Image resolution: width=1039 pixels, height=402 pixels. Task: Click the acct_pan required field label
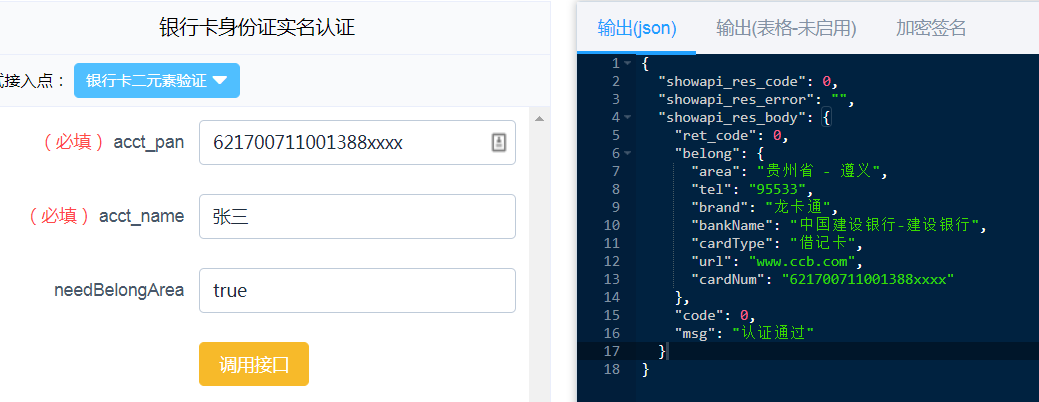(111, 142)
